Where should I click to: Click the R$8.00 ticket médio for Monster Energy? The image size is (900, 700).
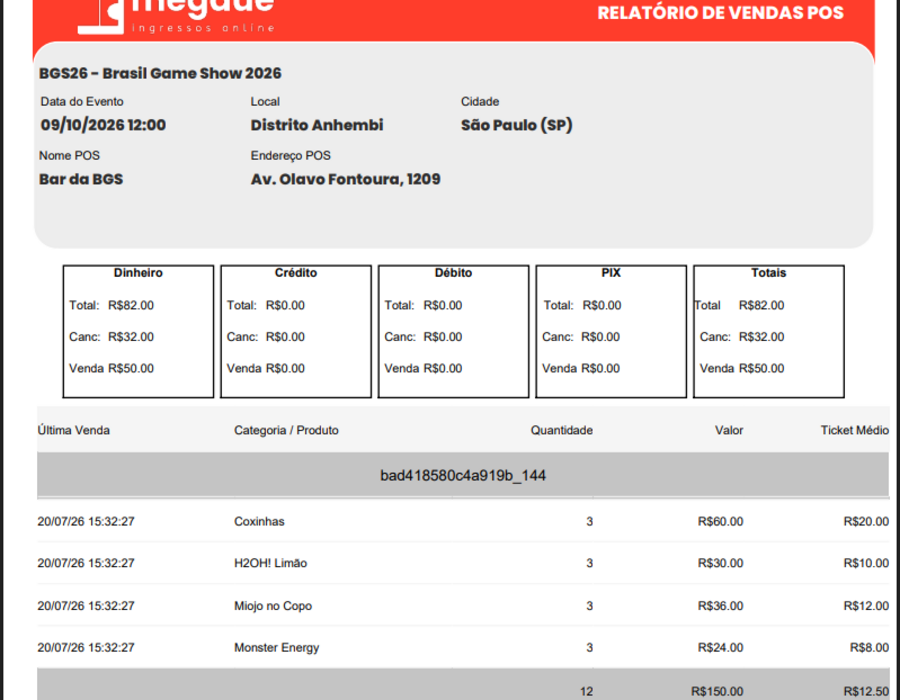coord(870,648)
